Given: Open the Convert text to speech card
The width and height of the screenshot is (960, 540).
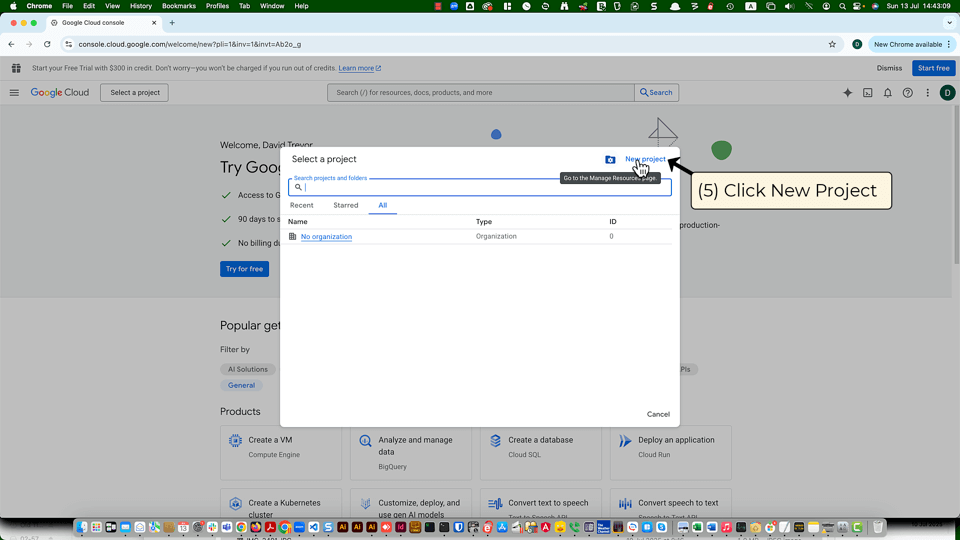Looking at the screenshot, I should point(541,504).
